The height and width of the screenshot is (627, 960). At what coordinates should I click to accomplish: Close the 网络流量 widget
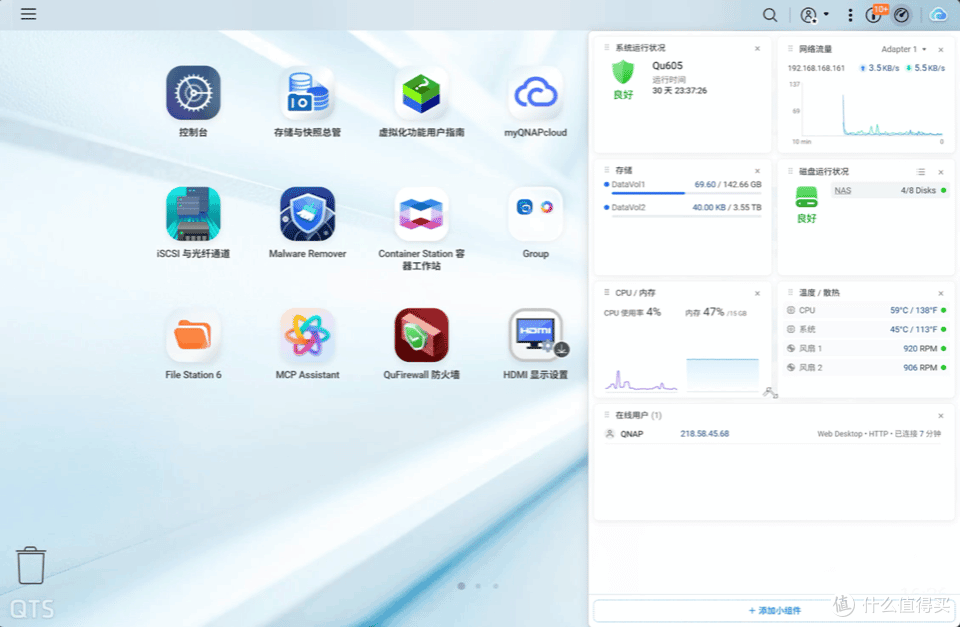tap(941, 49)
